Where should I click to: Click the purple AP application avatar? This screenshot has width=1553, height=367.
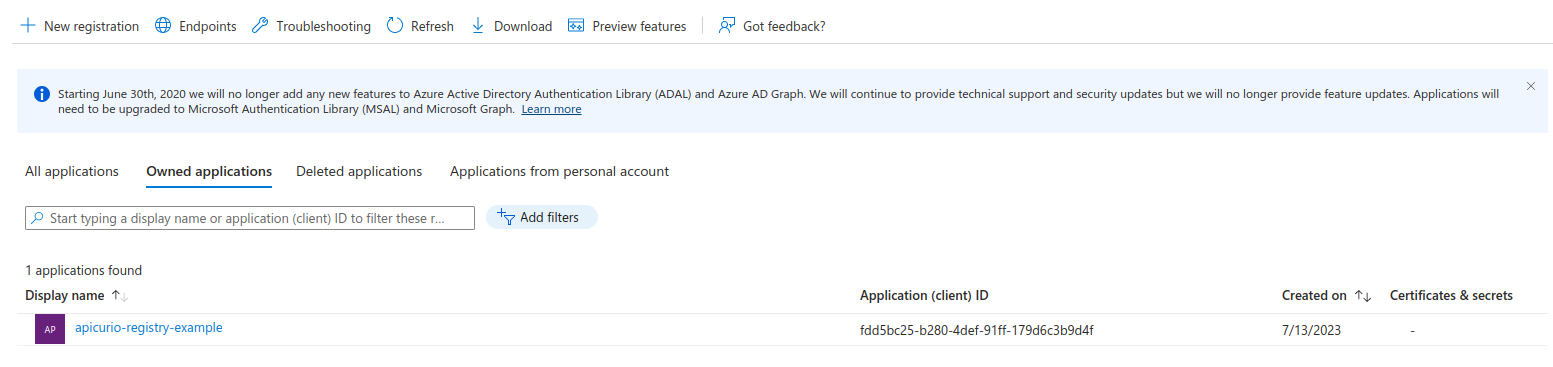[50, 329]
